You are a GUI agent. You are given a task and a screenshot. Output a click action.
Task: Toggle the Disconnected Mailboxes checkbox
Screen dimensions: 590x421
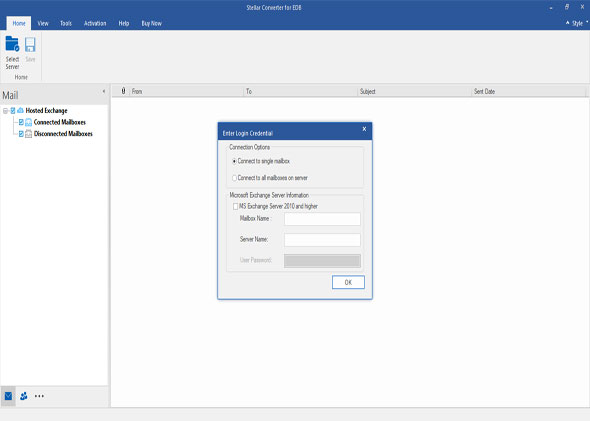(x=21, y=134)
